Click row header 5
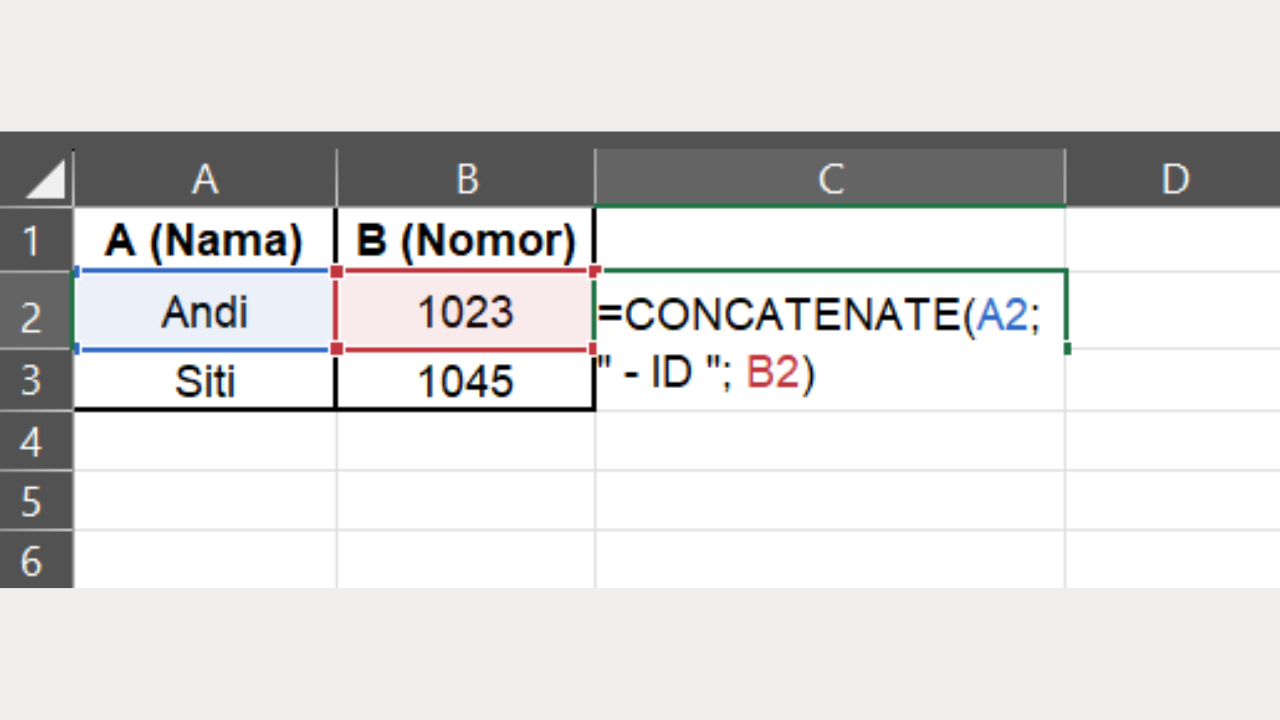The height and width of the screenshot is (720, 1280). coord(37,501)
